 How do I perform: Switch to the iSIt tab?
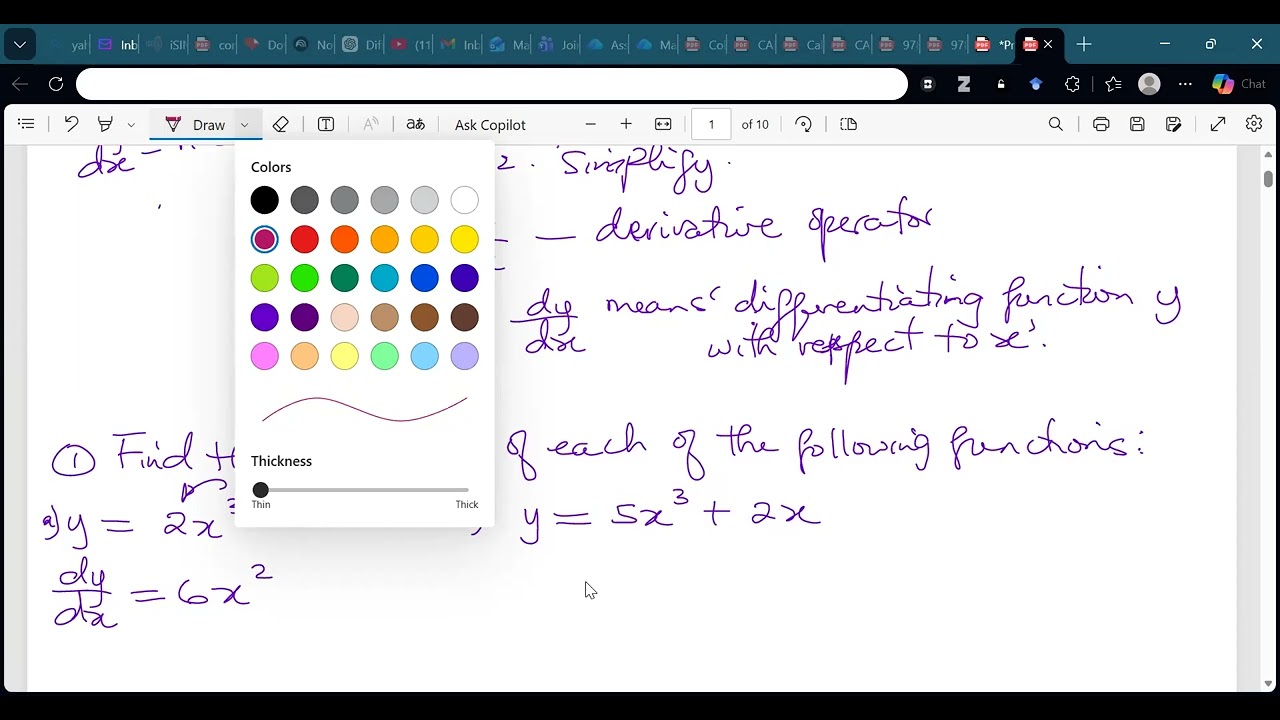tap(167, 44)
